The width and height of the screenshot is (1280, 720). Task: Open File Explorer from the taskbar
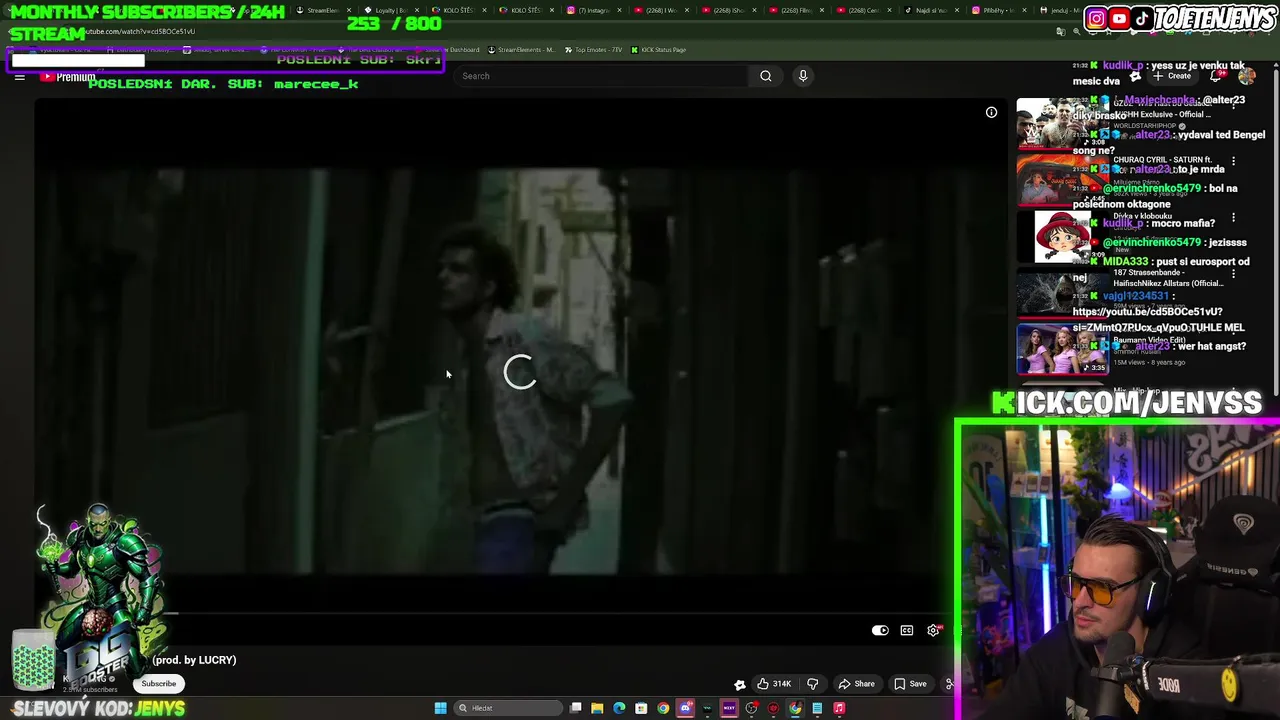597,708
